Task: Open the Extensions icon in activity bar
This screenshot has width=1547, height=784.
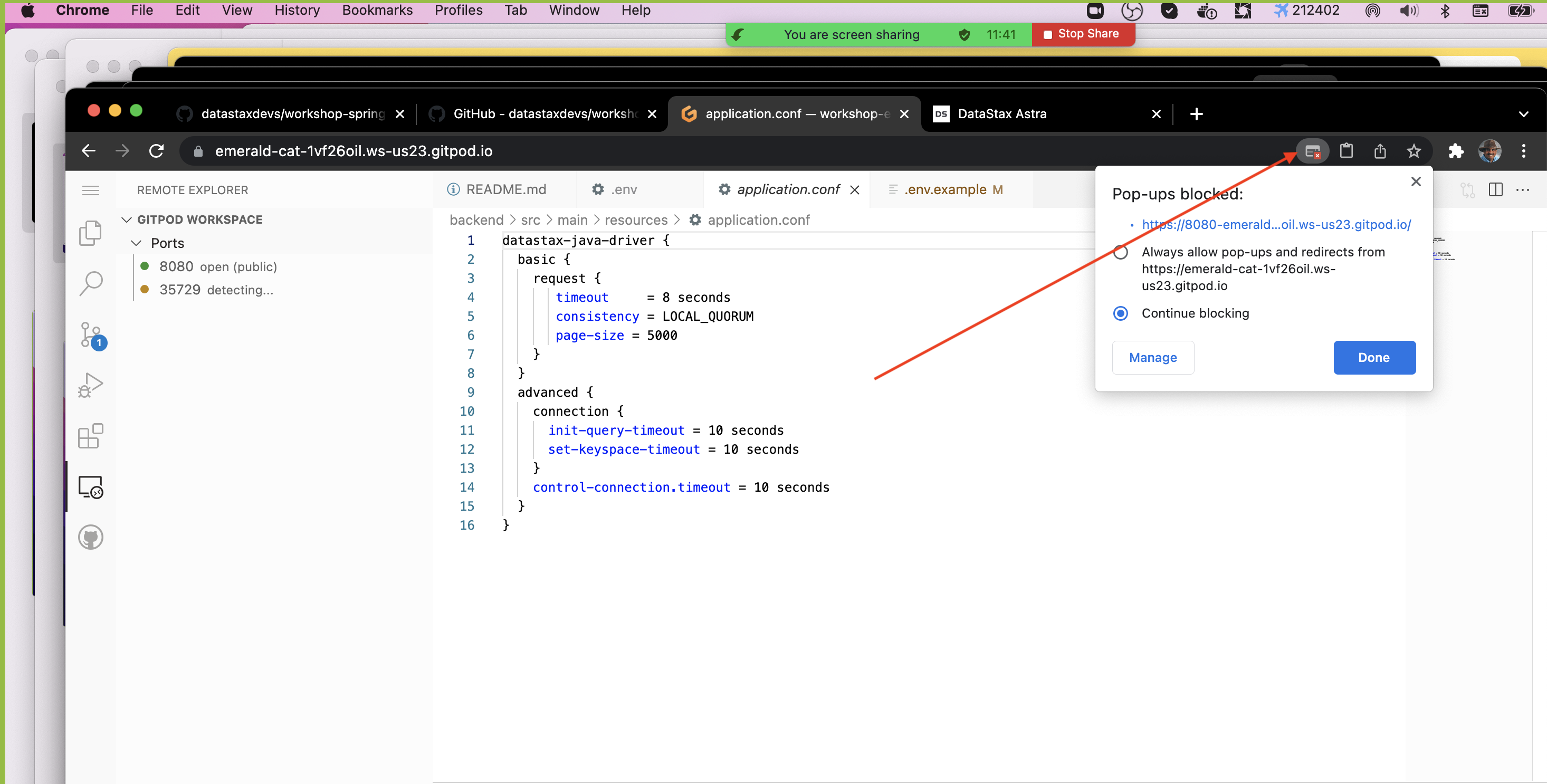Action: [x=91, y=436]
